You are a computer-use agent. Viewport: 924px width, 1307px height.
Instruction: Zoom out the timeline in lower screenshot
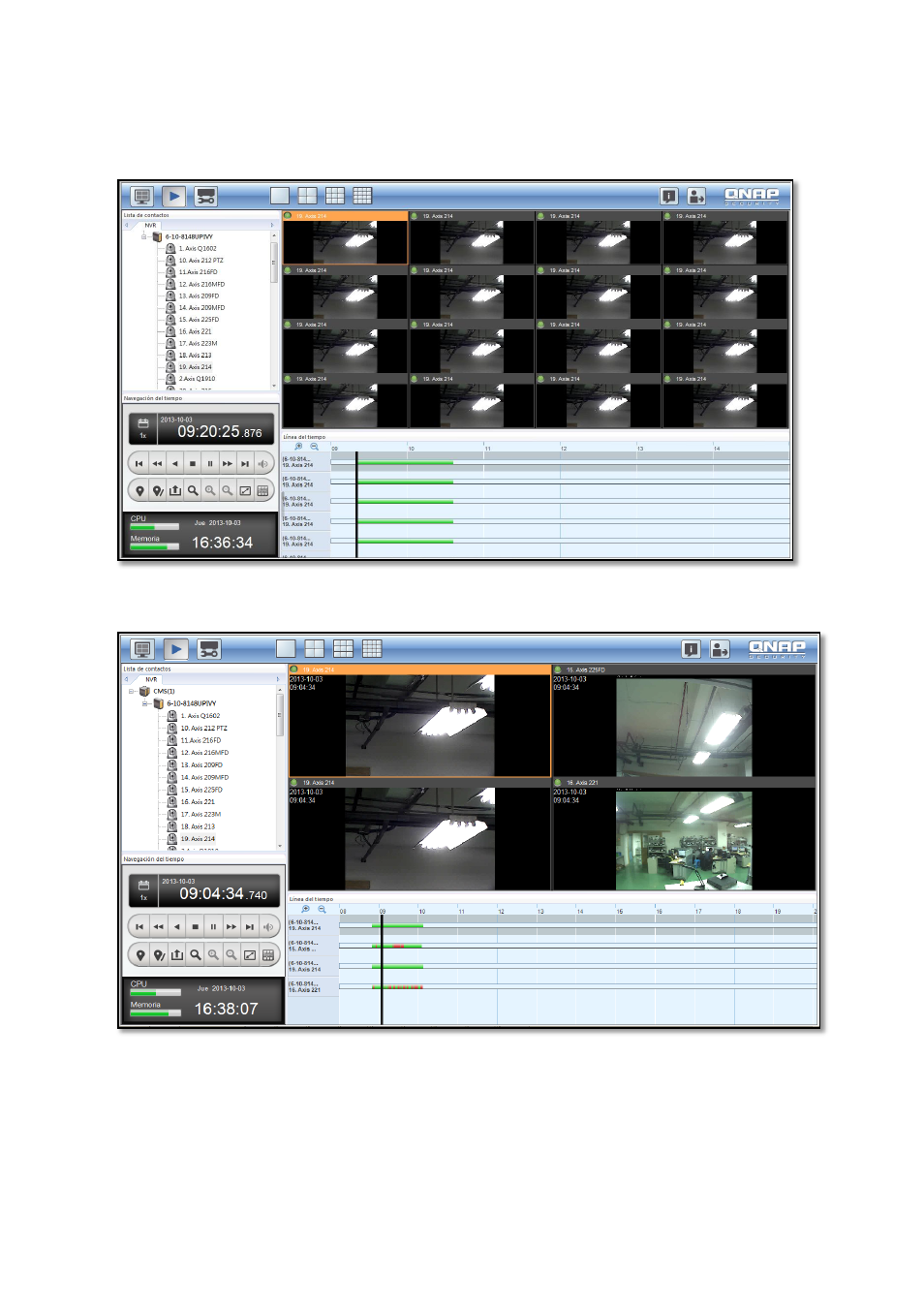(322, 909)
